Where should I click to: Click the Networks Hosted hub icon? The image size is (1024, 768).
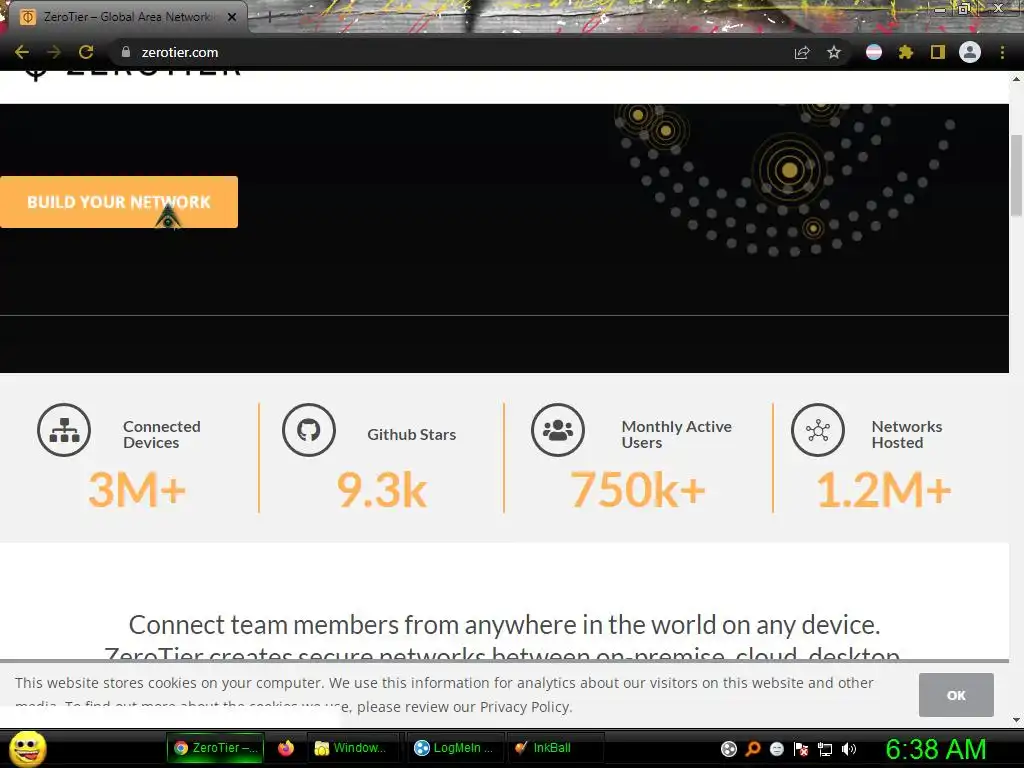818,430
